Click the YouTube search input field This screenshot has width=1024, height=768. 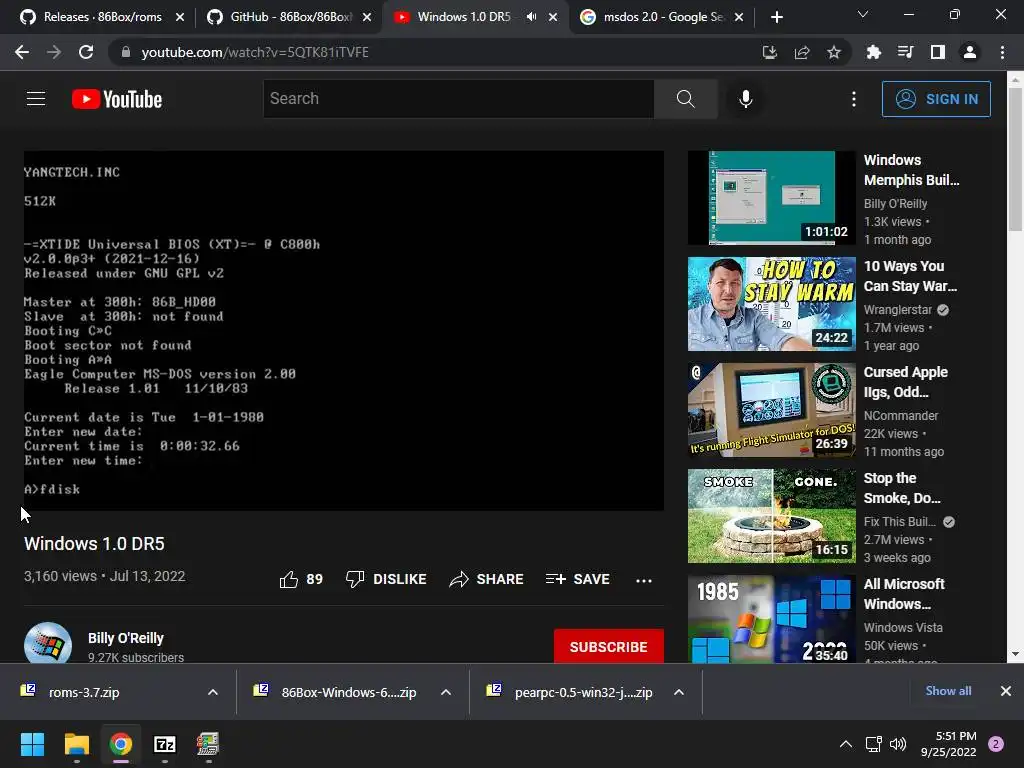click(x=458, y=99)
